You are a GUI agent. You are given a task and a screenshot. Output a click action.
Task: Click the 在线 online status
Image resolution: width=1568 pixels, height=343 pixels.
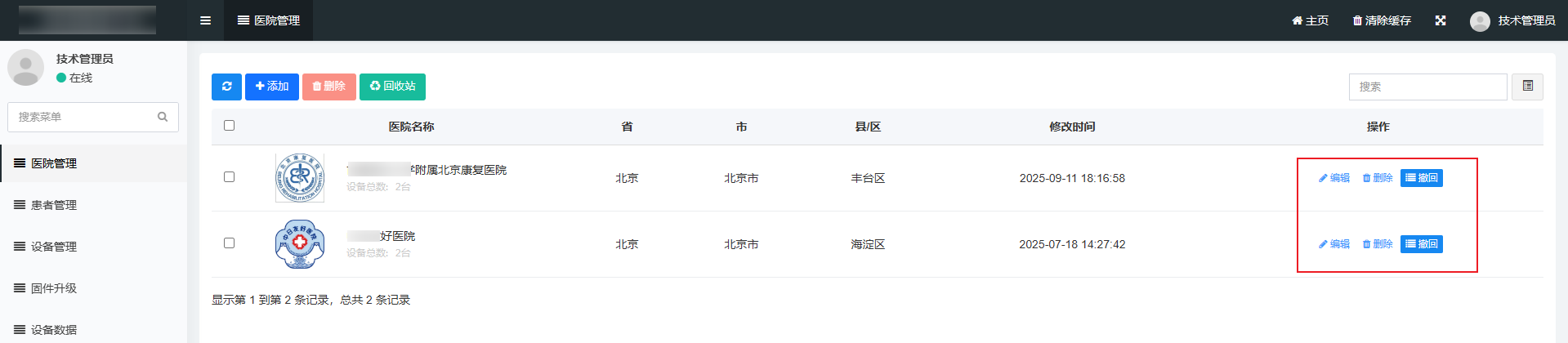click(x=74, y=78)
